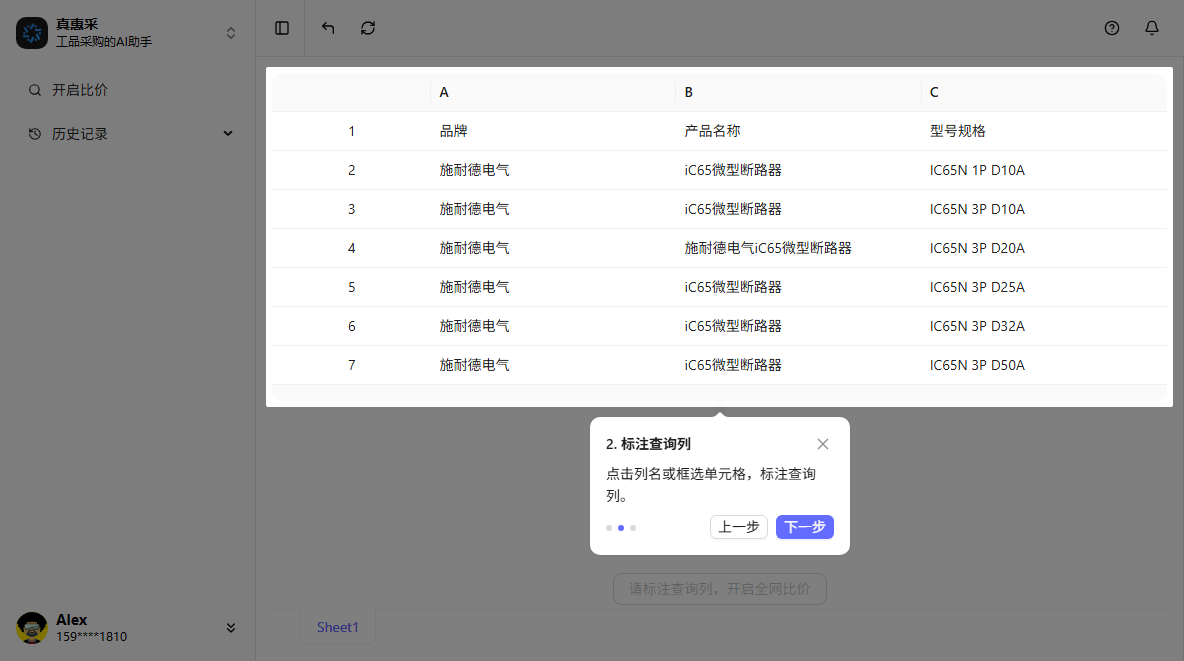1184x661 pixels.
Task: Click the 真惠采 app logo
Action: pyautogui.click(x=32, y=33)
